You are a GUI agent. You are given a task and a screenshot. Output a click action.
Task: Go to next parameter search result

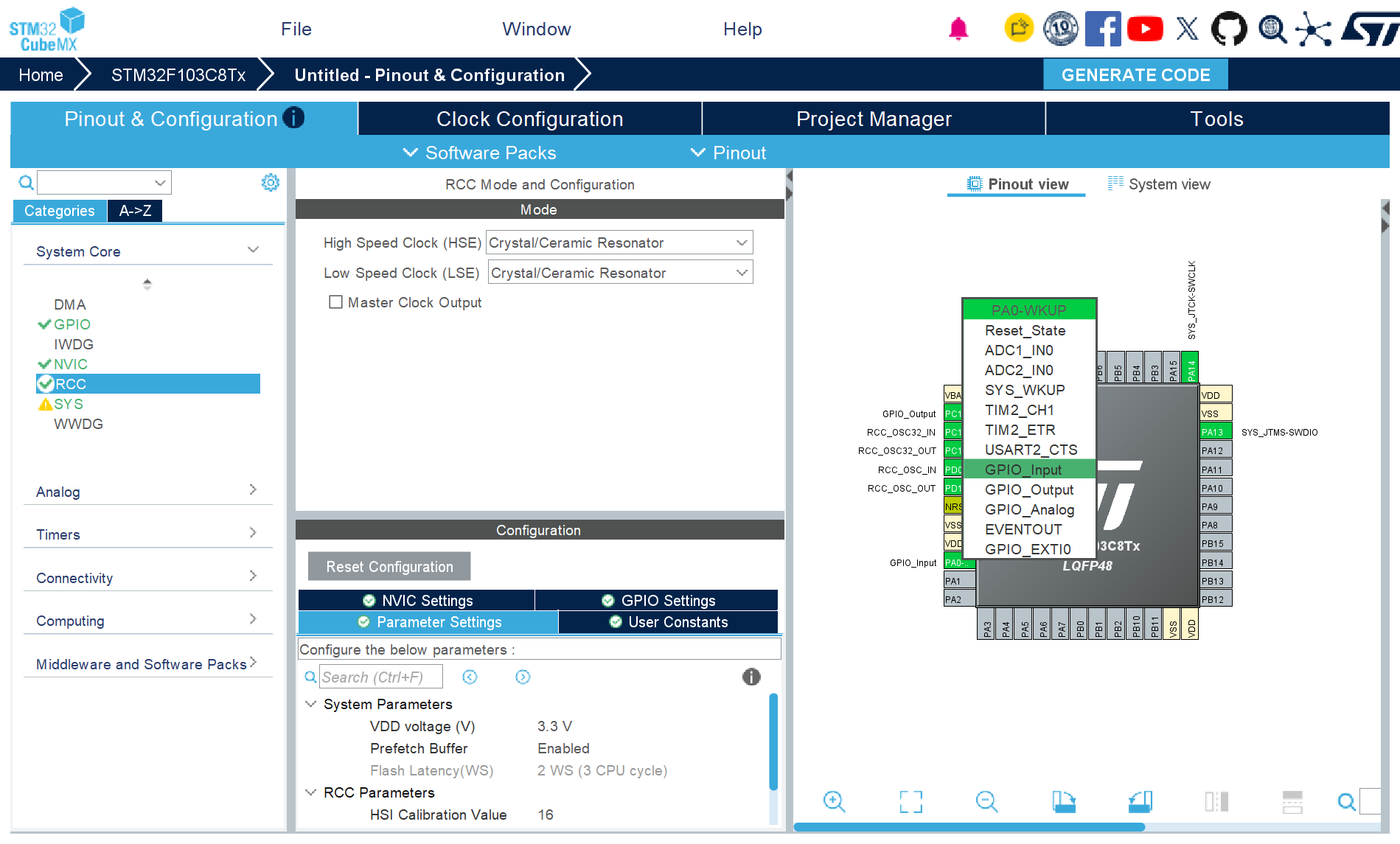tap(523, 677)
